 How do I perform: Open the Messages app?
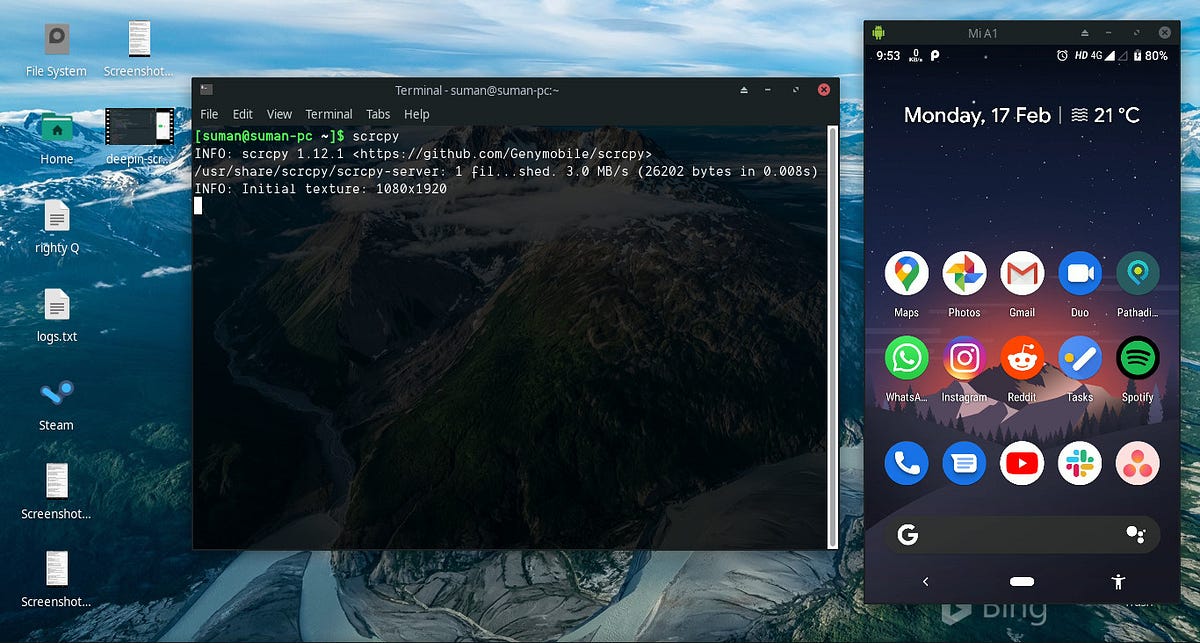click(x=963, y=462)
